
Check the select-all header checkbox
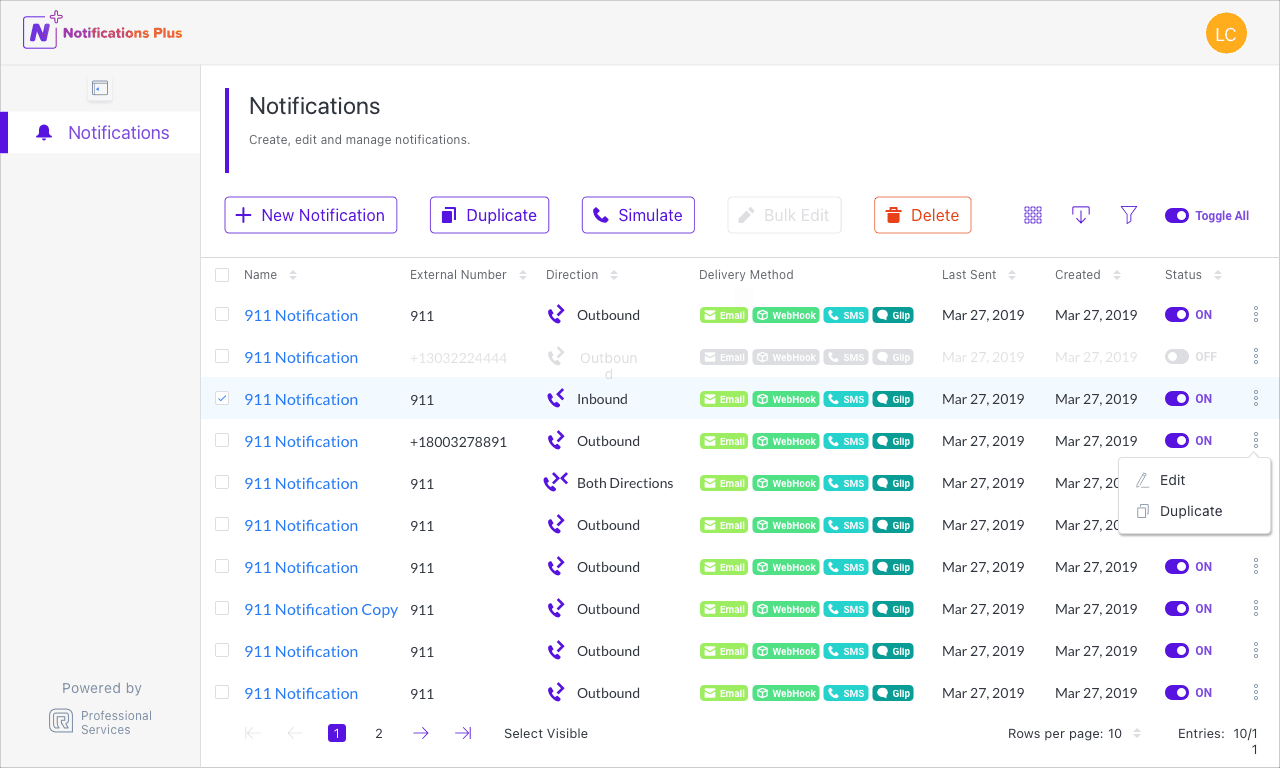(x=222, y=274)
